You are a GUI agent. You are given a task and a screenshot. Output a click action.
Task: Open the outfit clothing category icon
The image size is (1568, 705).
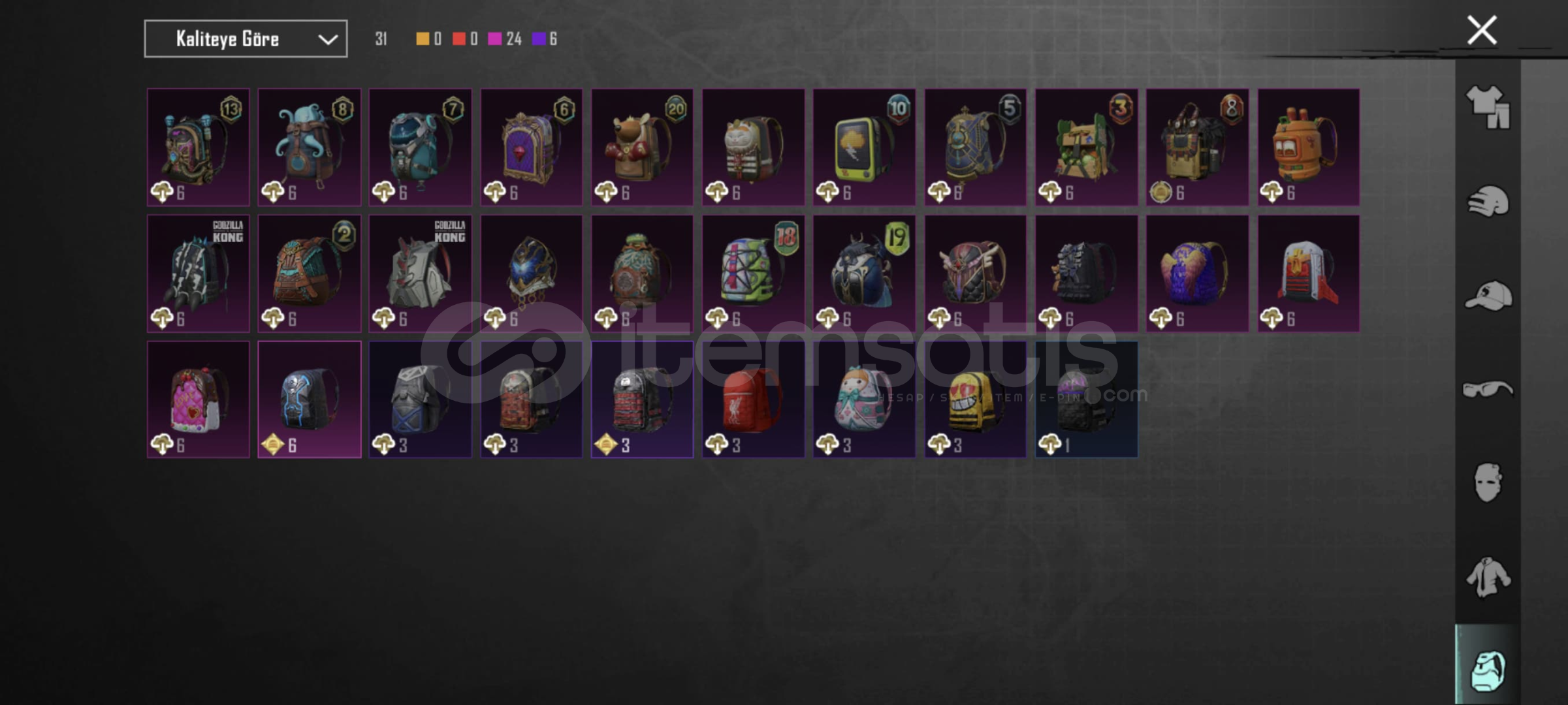click(x=1488, y=107)
